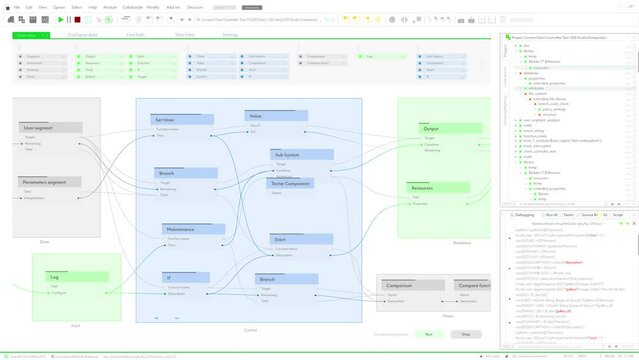639x360 pixels.
Task: Click the gray circle icon in toolbar
Action: (x=392, y=20)
